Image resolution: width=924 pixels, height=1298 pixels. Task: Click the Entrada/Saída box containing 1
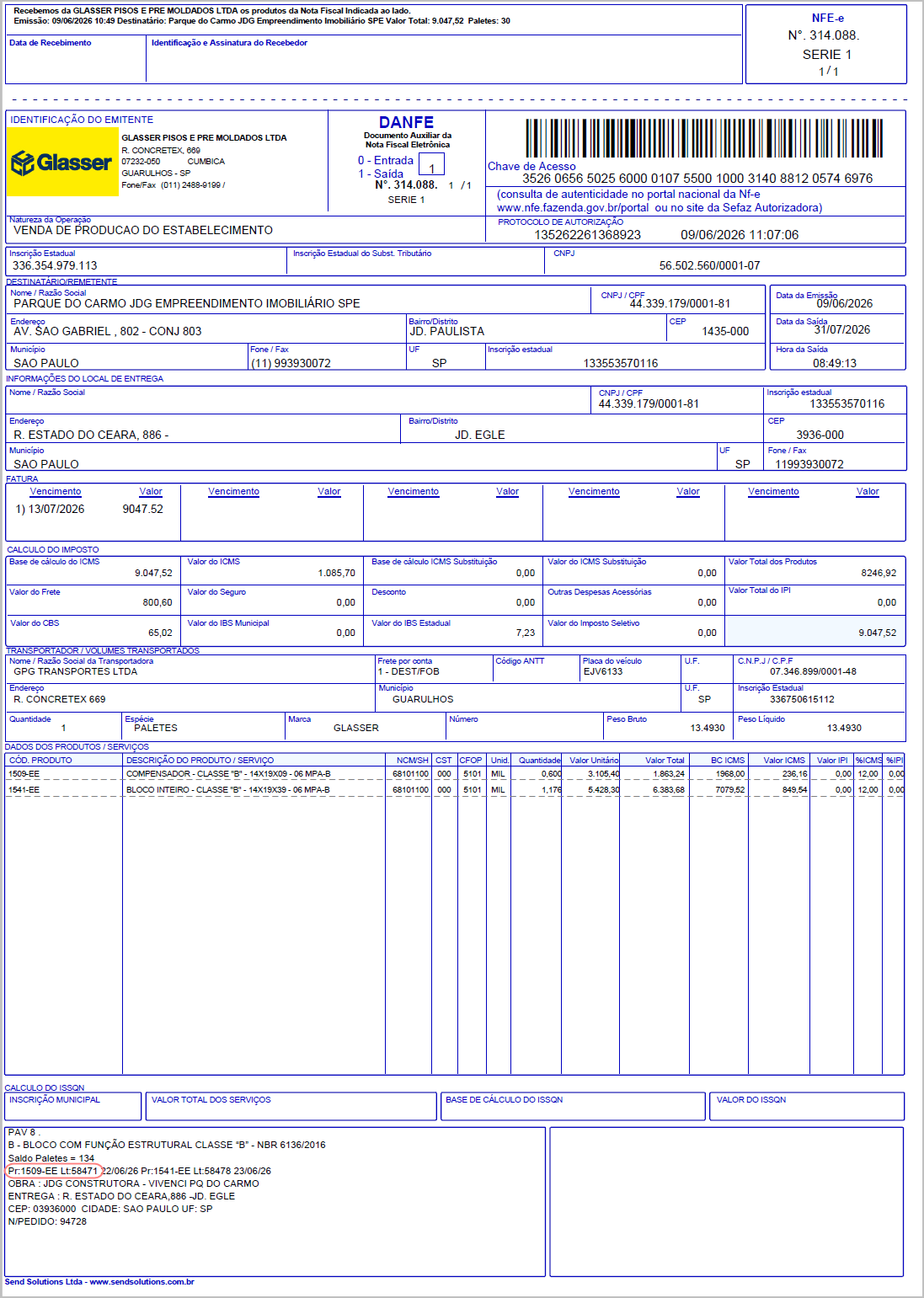(x=431, y=163)
